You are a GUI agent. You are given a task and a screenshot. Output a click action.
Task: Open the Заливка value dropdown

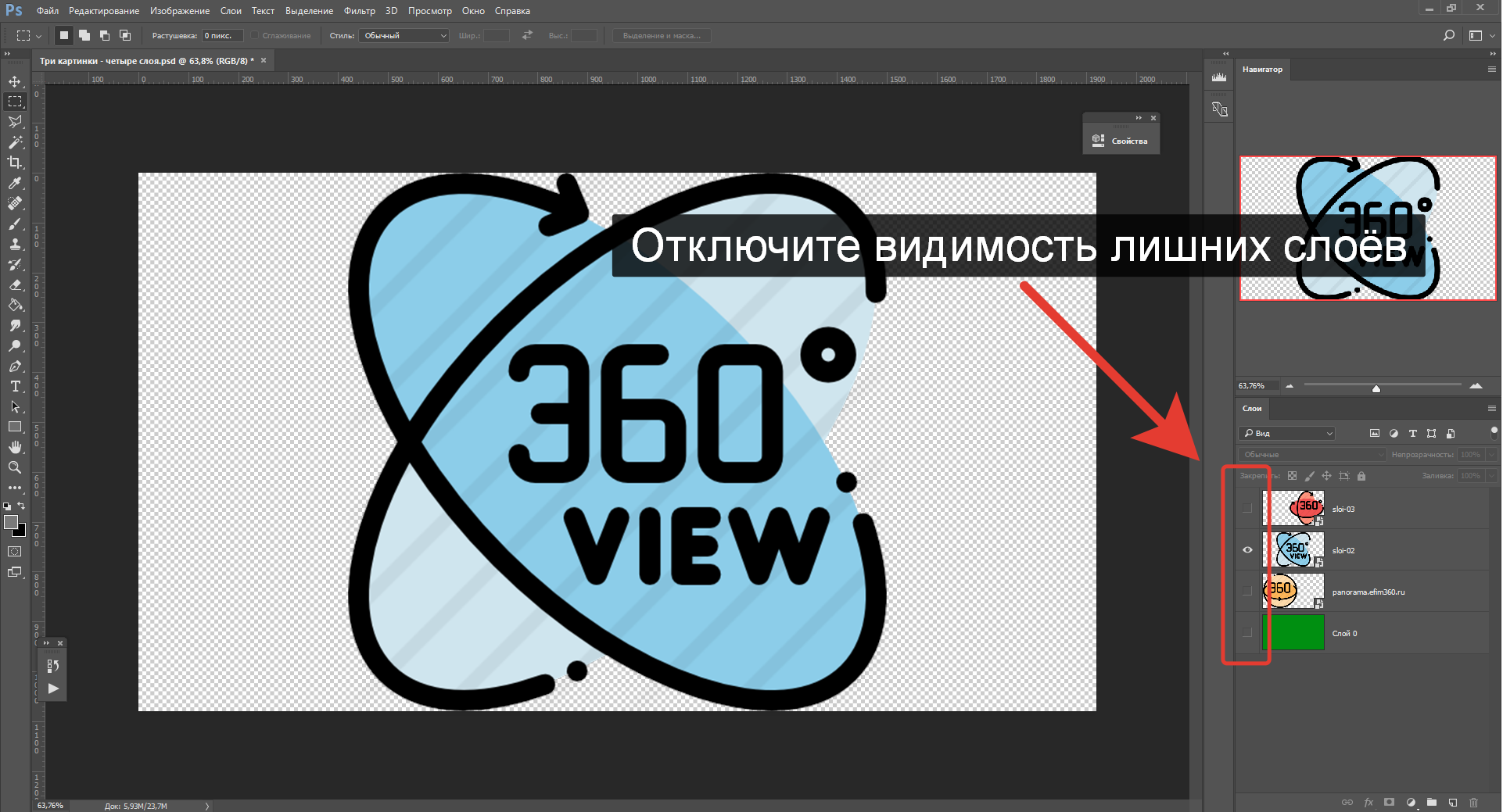1491,476
